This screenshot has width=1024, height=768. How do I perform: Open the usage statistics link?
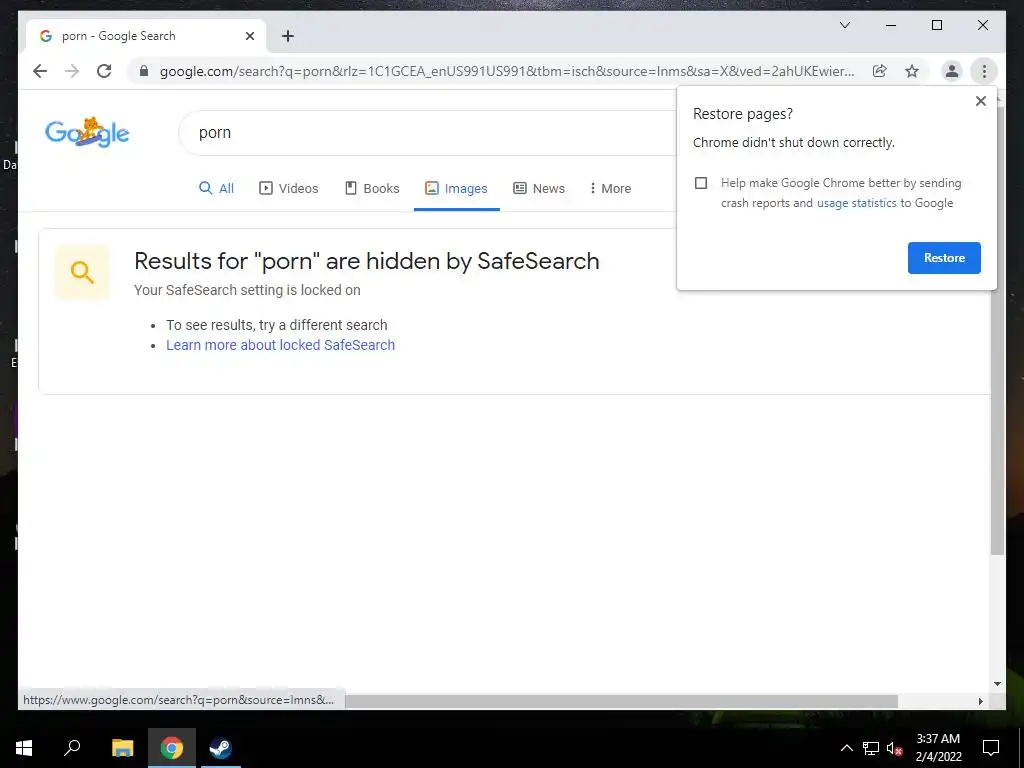(x=856, y=203)
